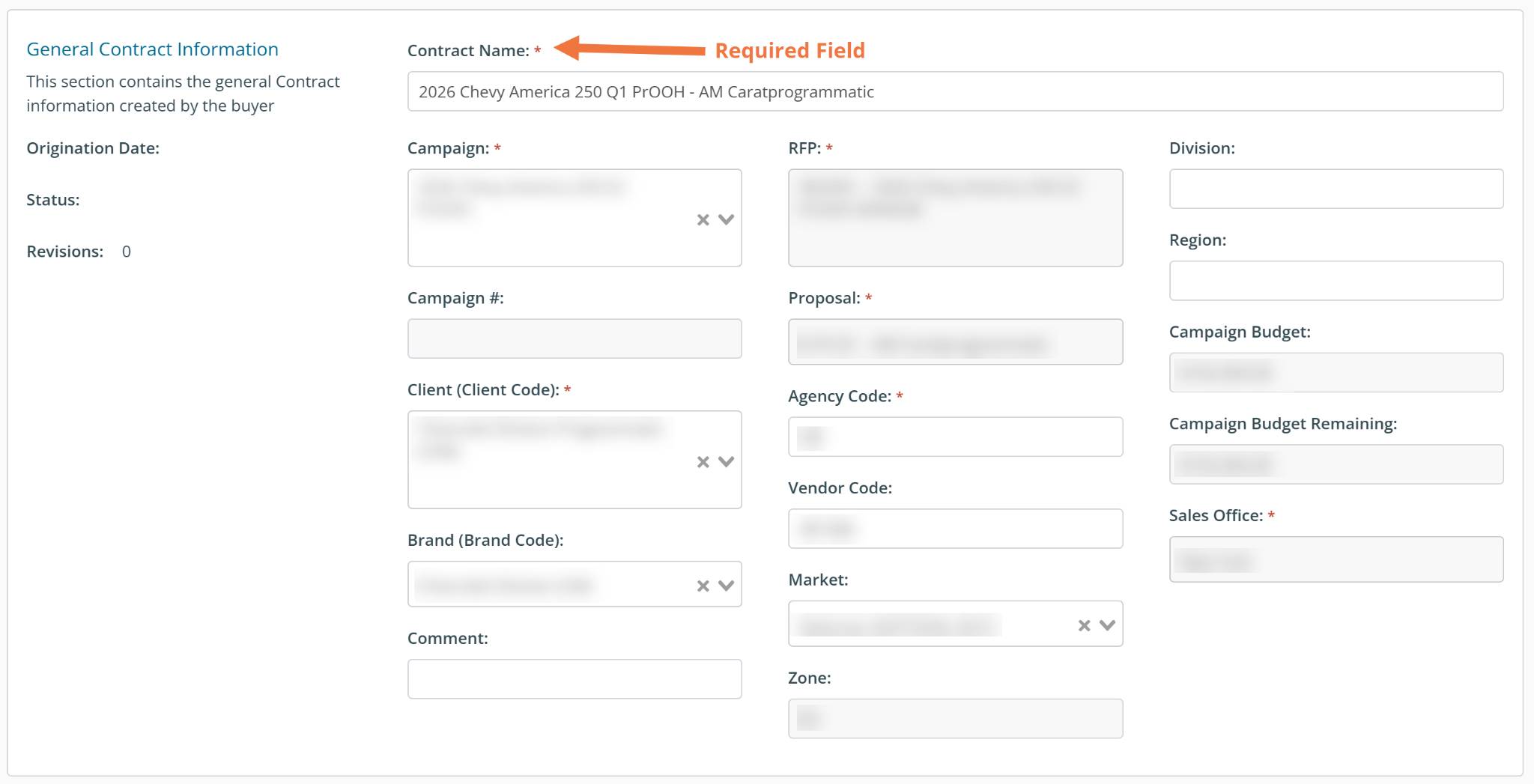Clear the Campaign field selection
Screen dimensions: 1534x784
(703, 219)
